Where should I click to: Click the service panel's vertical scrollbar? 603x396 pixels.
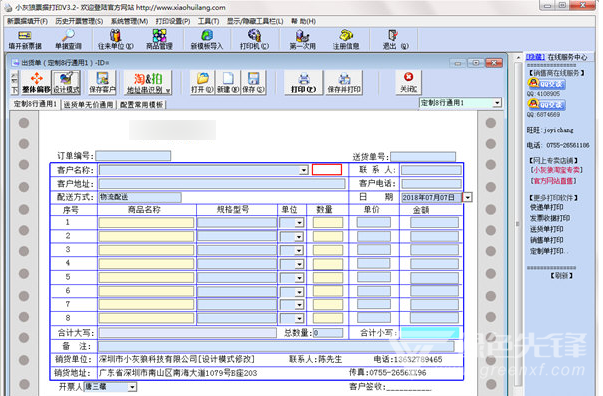coord(518,224)
